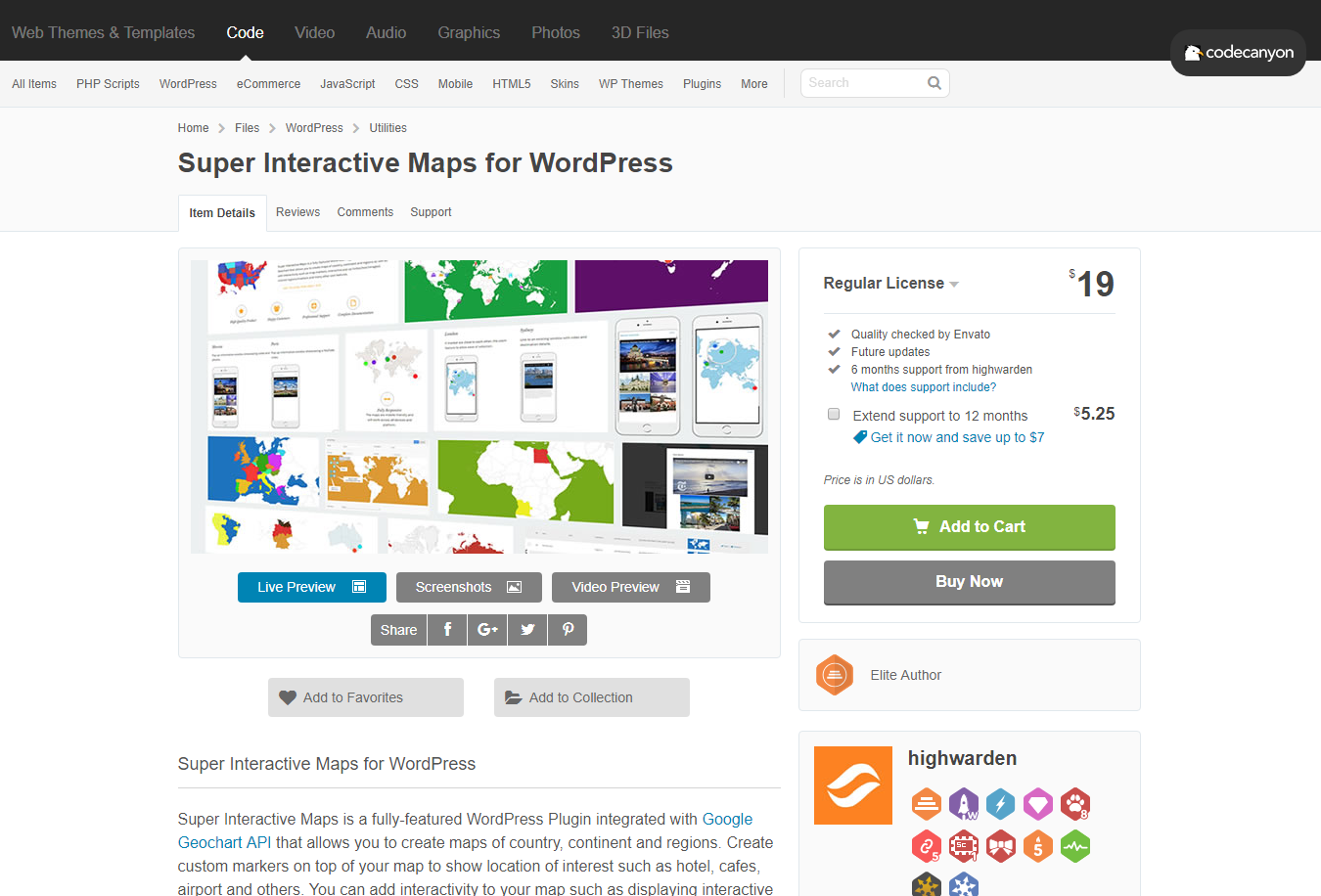The height and width of the screenshot is (896, 1321).
Task: Click blue price tag icon beside save offer
Action: click(x=860, y=437)
